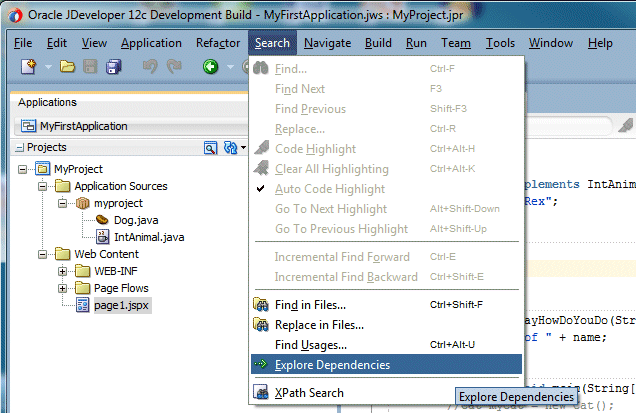This screenshot has height=413, width=636.
Task: Expand the Page Flows folder
Action: pyautogui.click(x=62, y=288)
